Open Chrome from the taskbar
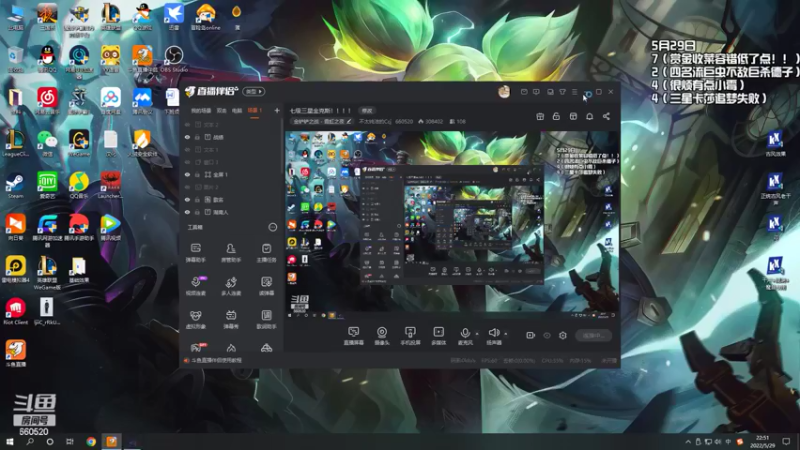The height and width of the screenshot is (450, 800). [91, 441]
